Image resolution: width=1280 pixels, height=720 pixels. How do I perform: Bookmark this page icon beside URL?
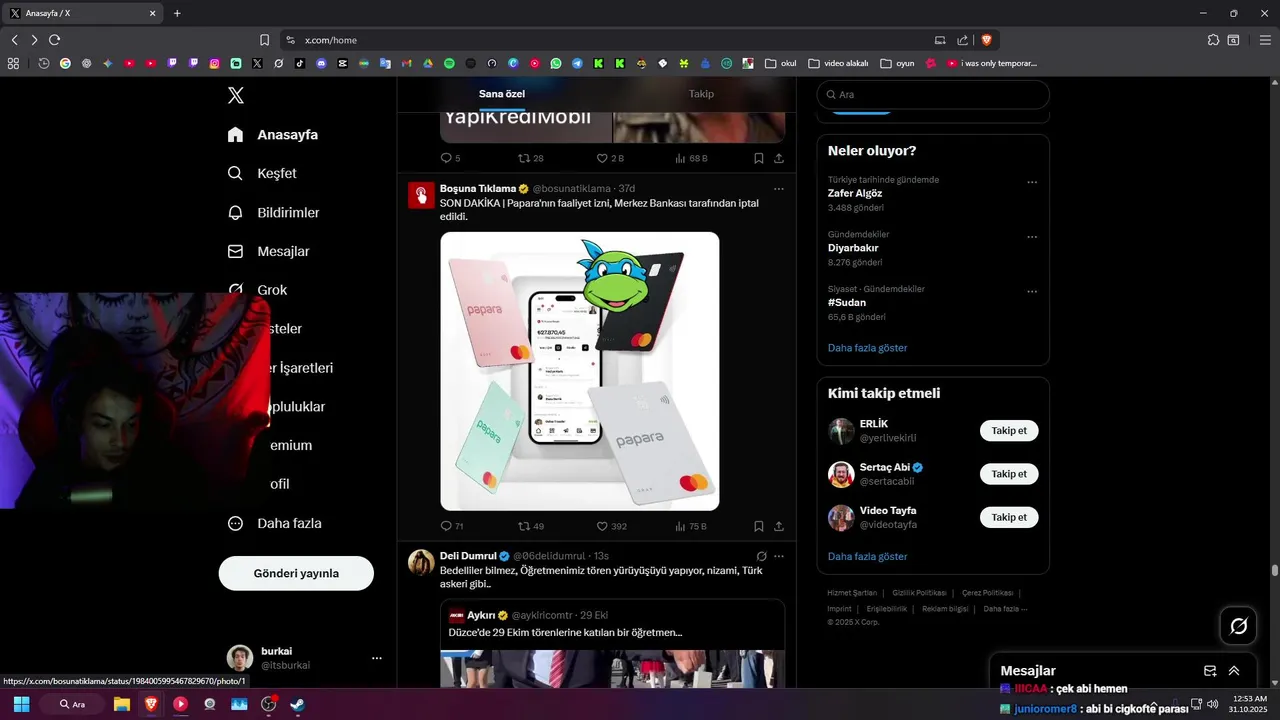[264, 40]
